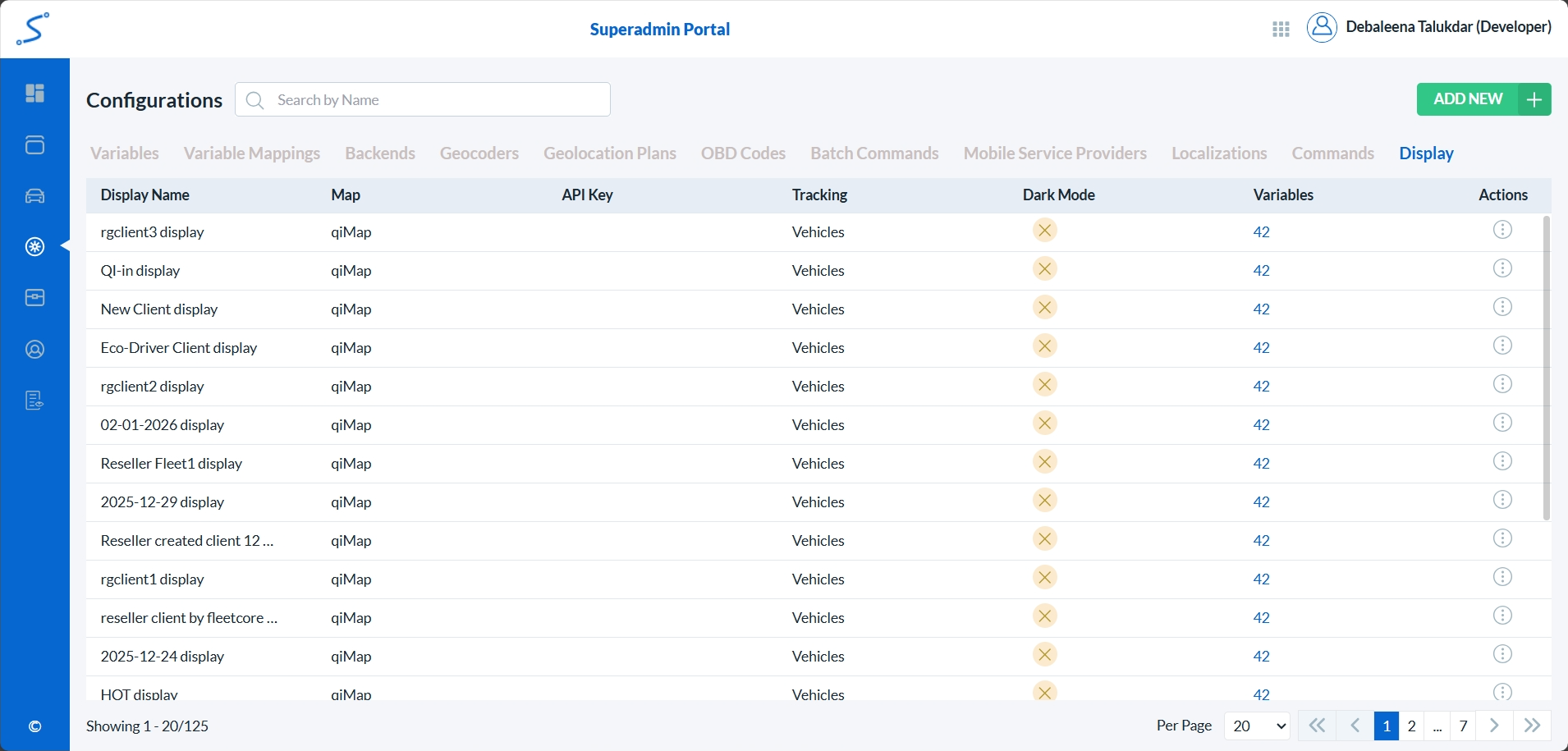The width and height of the screenshot is (1568, 751).
Task: Open the user account icon in sidebar
Action: (x=34, y=350)
